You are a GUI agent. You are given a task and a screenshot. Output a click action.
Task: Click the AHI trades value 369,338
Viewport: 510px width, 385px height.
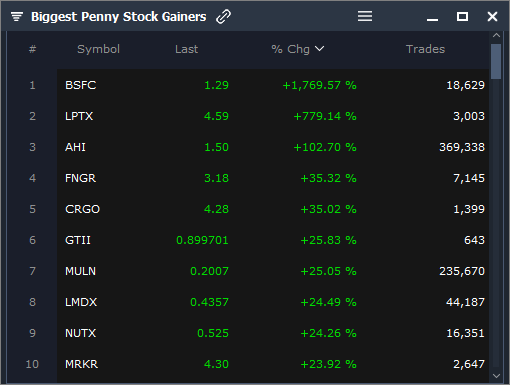pyautogui.click(x=462, y=147)
